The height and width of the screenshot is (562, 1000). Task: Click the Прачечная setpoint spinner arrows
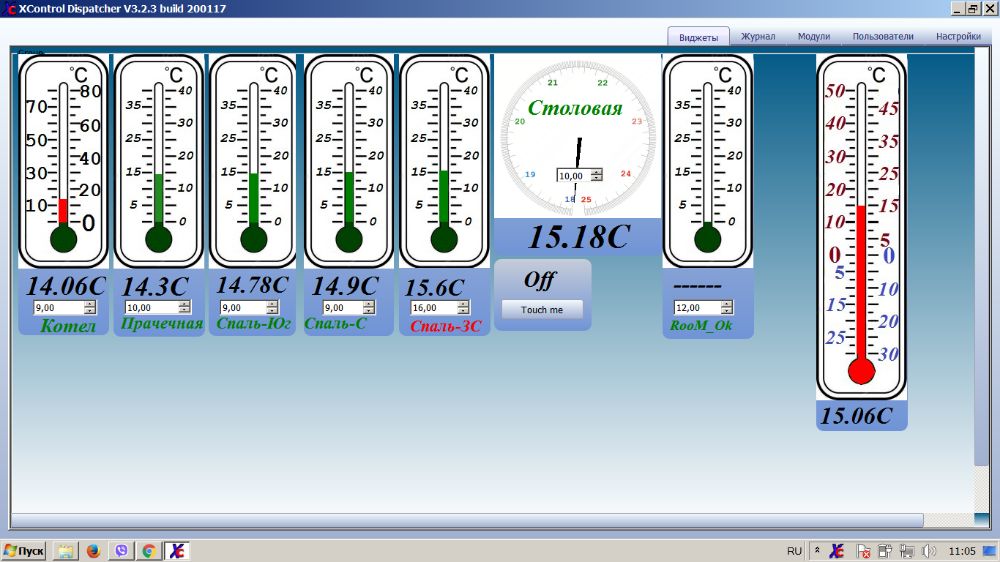click(184, 307)
